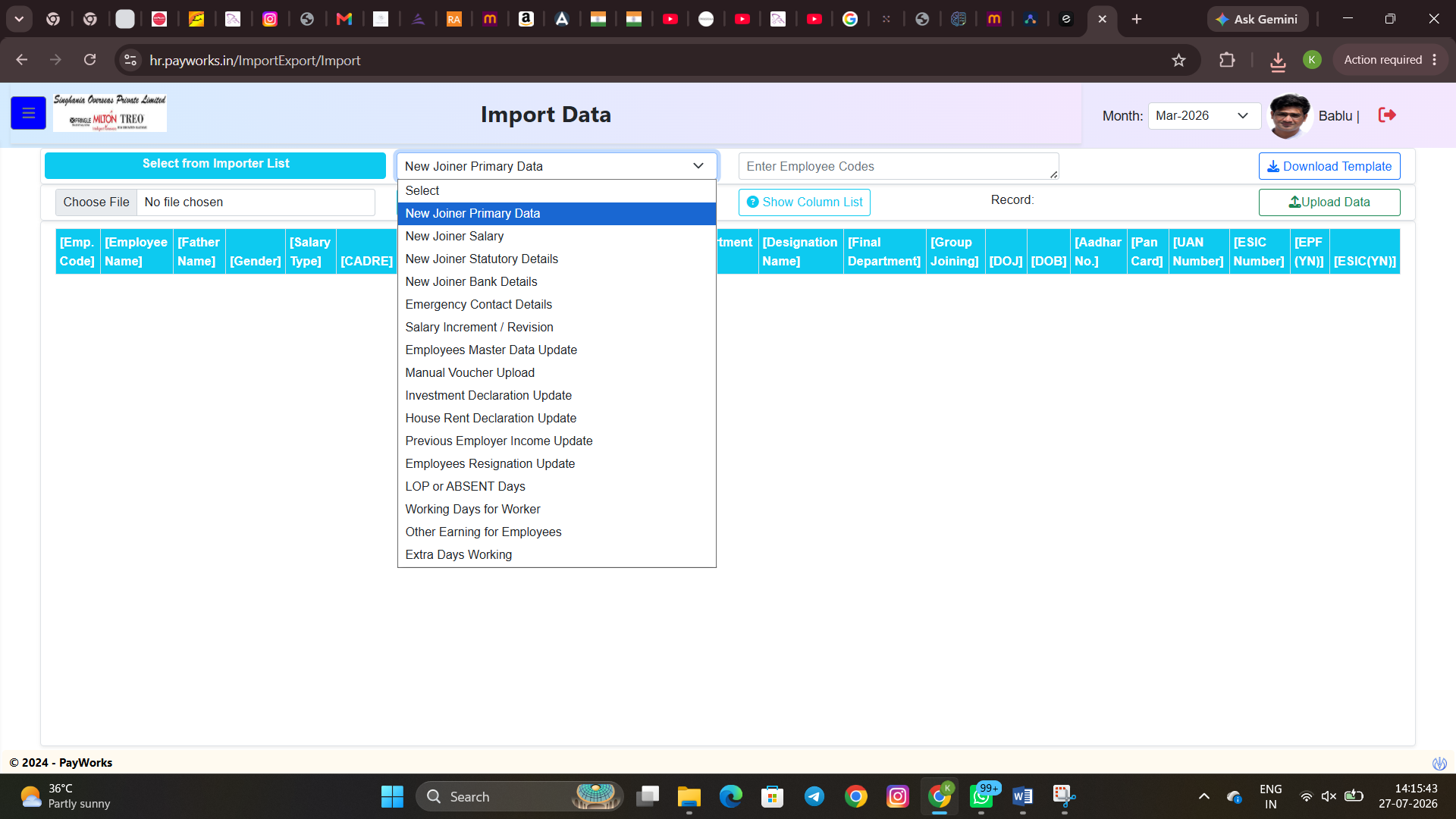Open a new browser tab

pyautogui.click(x=1137, y=19)
